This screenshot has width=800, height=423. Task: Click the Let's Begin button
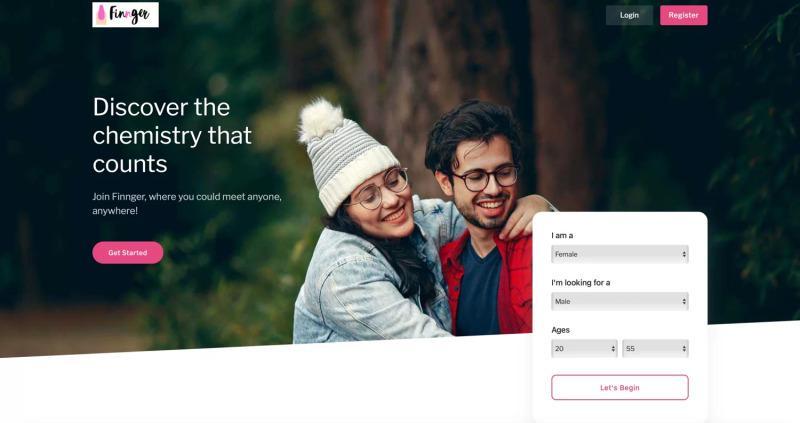pyautogui.click(x=620, y=387)
